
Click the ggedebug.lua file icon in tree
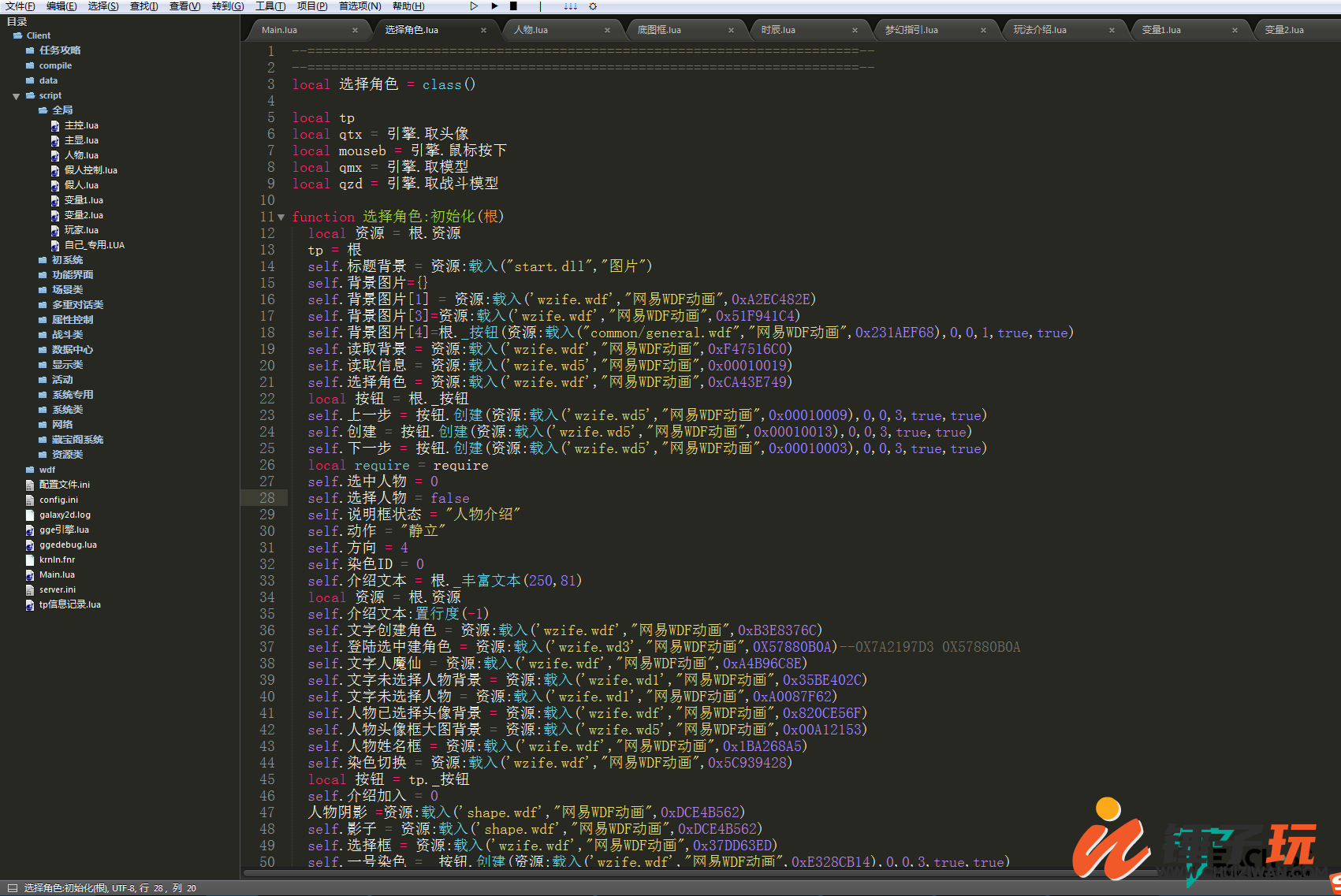[x=30, y=545]
